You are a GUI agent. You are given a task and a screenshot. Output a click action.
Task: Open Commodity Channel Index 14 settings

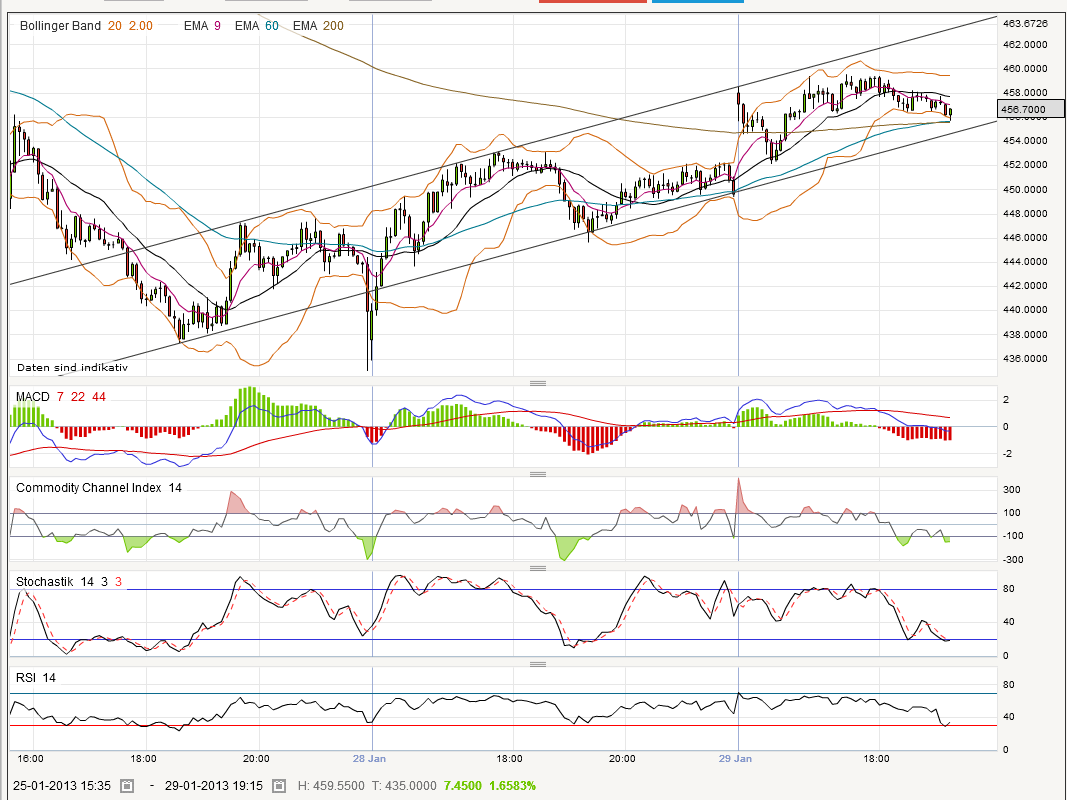click(99, 488)
